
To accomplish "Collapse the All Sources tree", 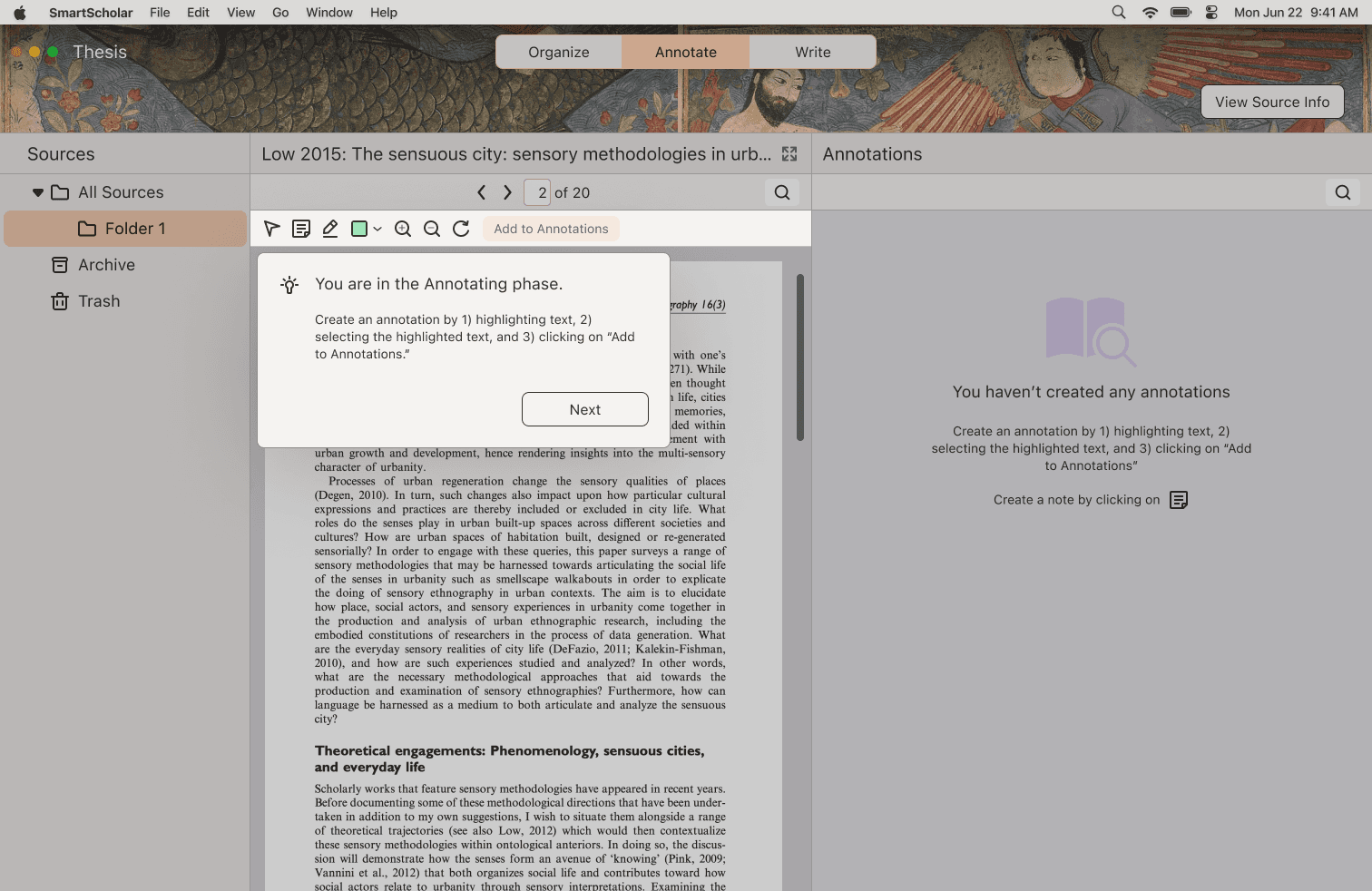I will (37, 192).
